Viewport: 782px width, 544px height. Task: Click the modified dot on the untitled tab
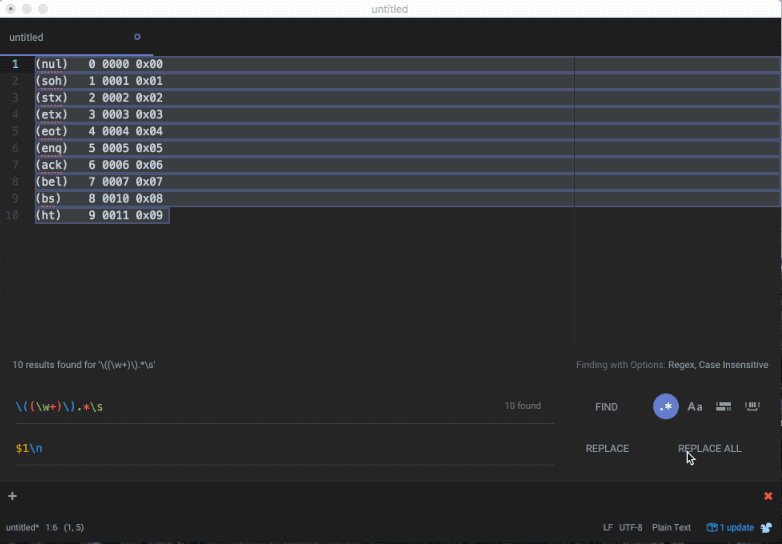137,37
